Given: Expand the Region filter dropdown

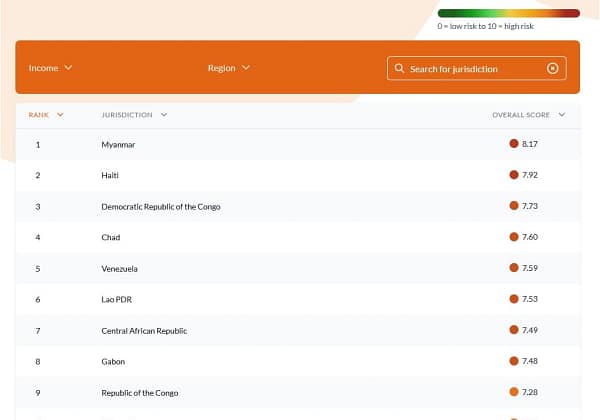Looking at the screenshot, I should 228,68.
